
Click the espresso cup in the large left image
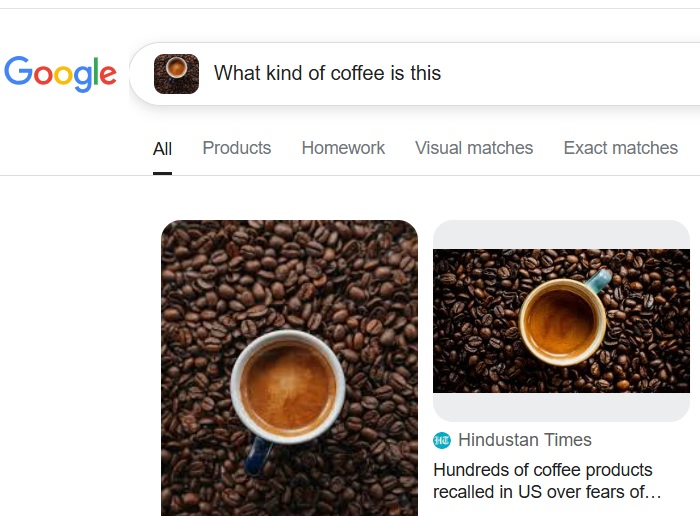(288, 386)
